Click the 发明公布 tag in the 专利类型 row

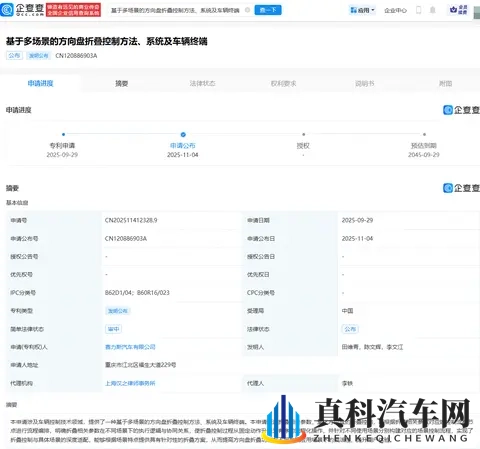tap(118, 311)
